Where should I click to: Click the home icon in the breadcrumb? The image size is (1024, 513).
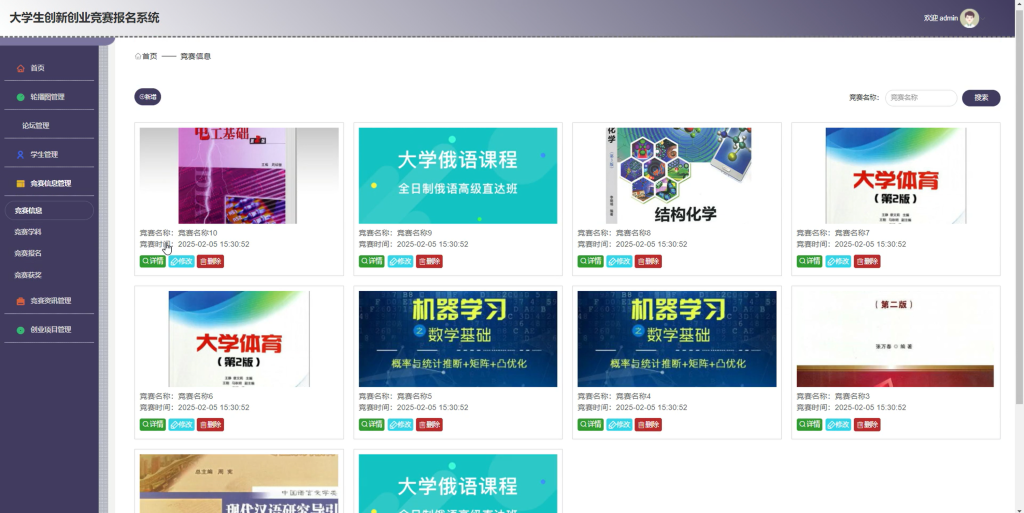click(x=138, y=56)
